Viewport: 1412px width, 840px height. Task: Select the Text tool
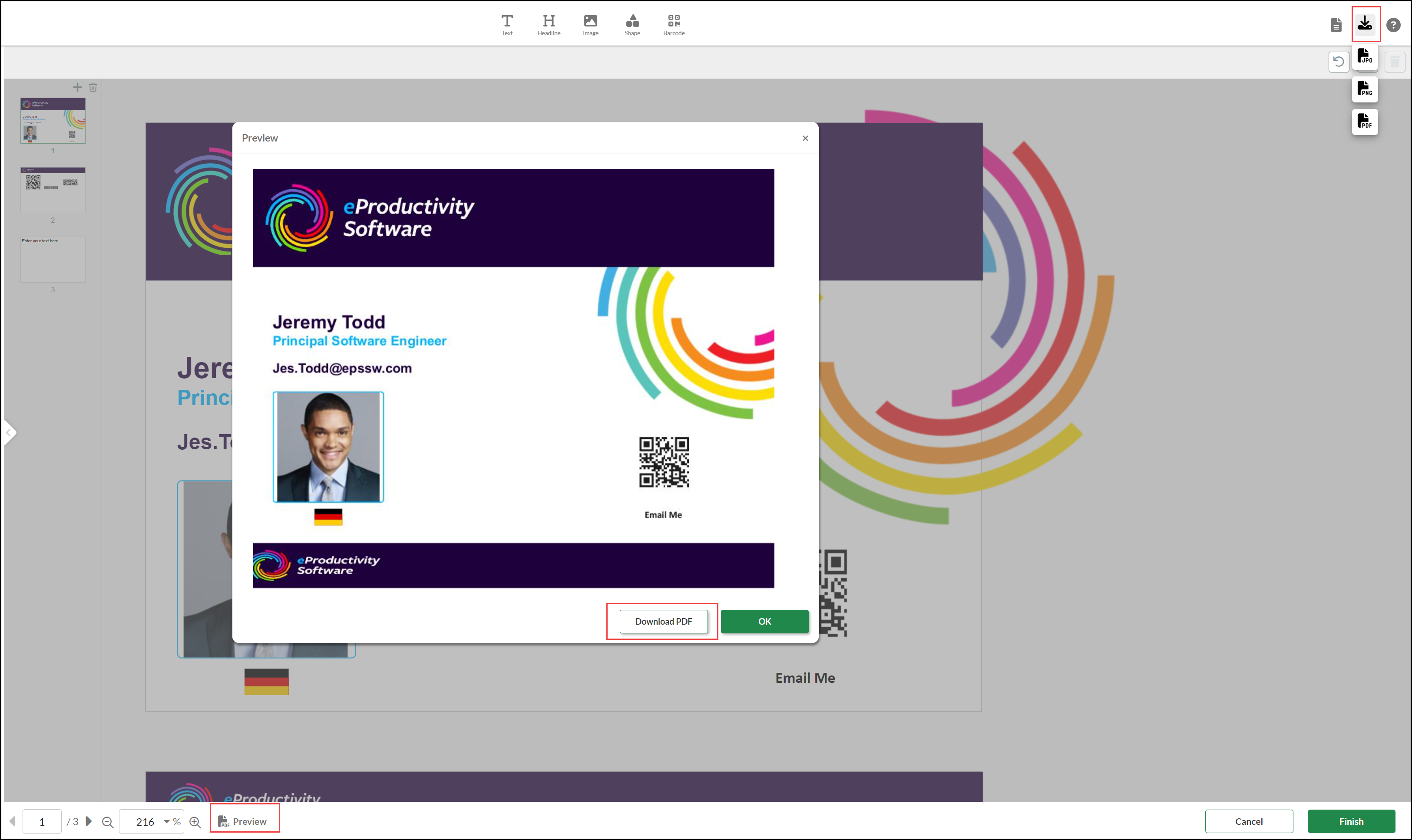coord(507,24)
